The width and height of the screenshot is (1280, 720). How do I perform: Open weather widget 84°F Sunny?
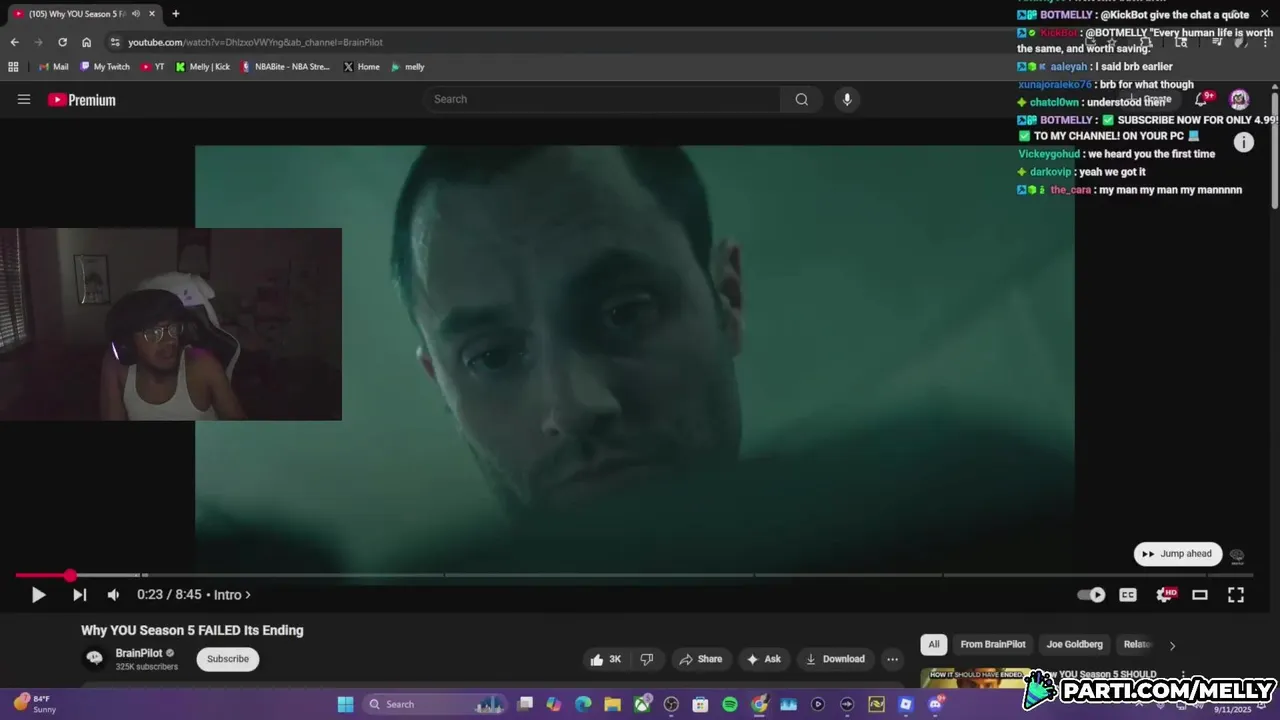point(34,704)
